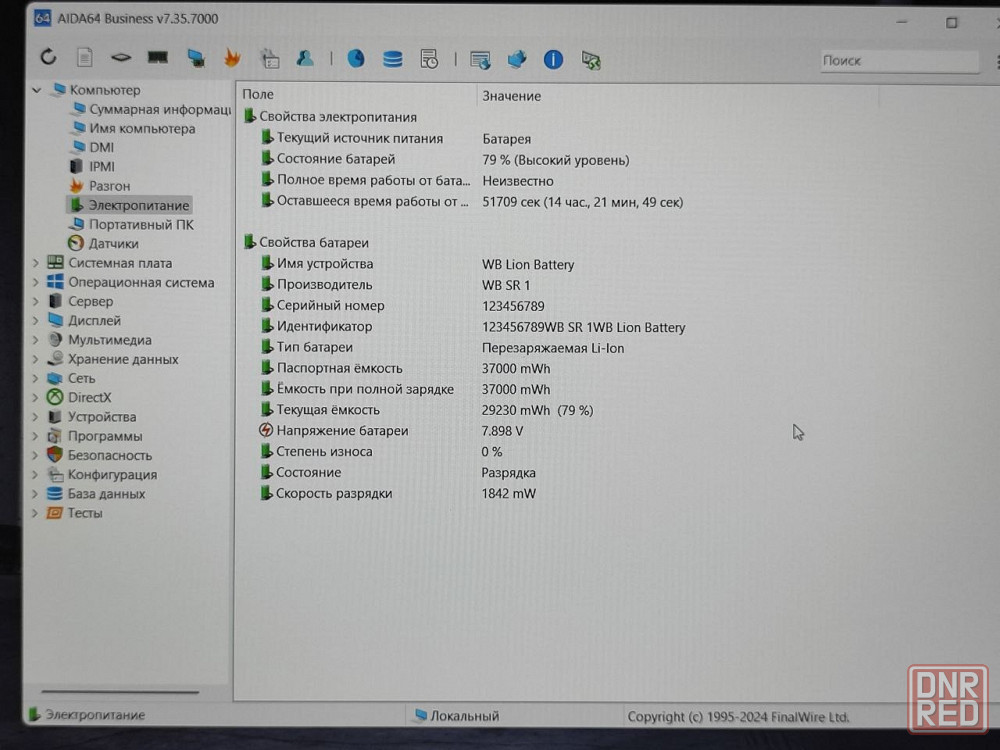Open the IPMI tree item
This screenshot has height=750, width=1000.
point(92,166)
